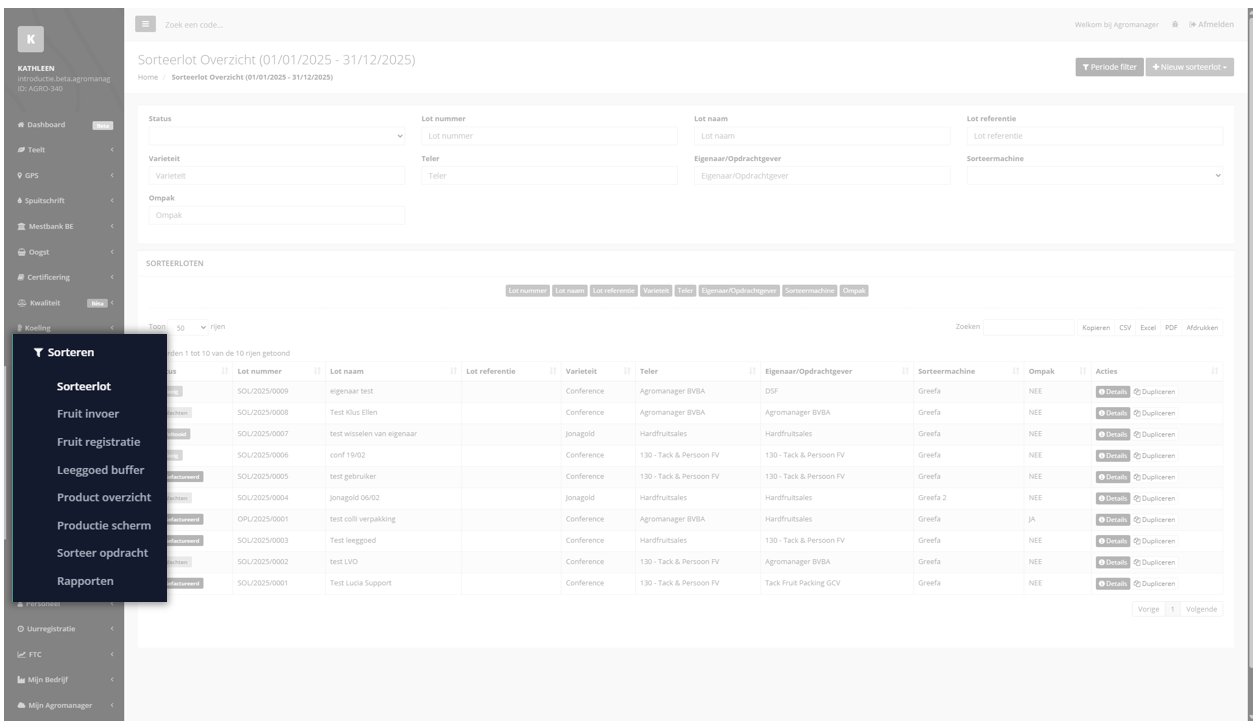Log out via the Afmelden link

click(1212, 24)
